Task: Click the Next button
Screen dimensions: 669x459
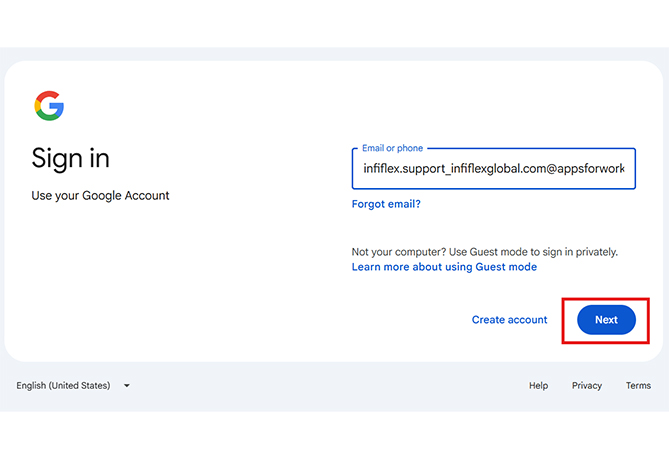Action: click(x=606, y=320)
